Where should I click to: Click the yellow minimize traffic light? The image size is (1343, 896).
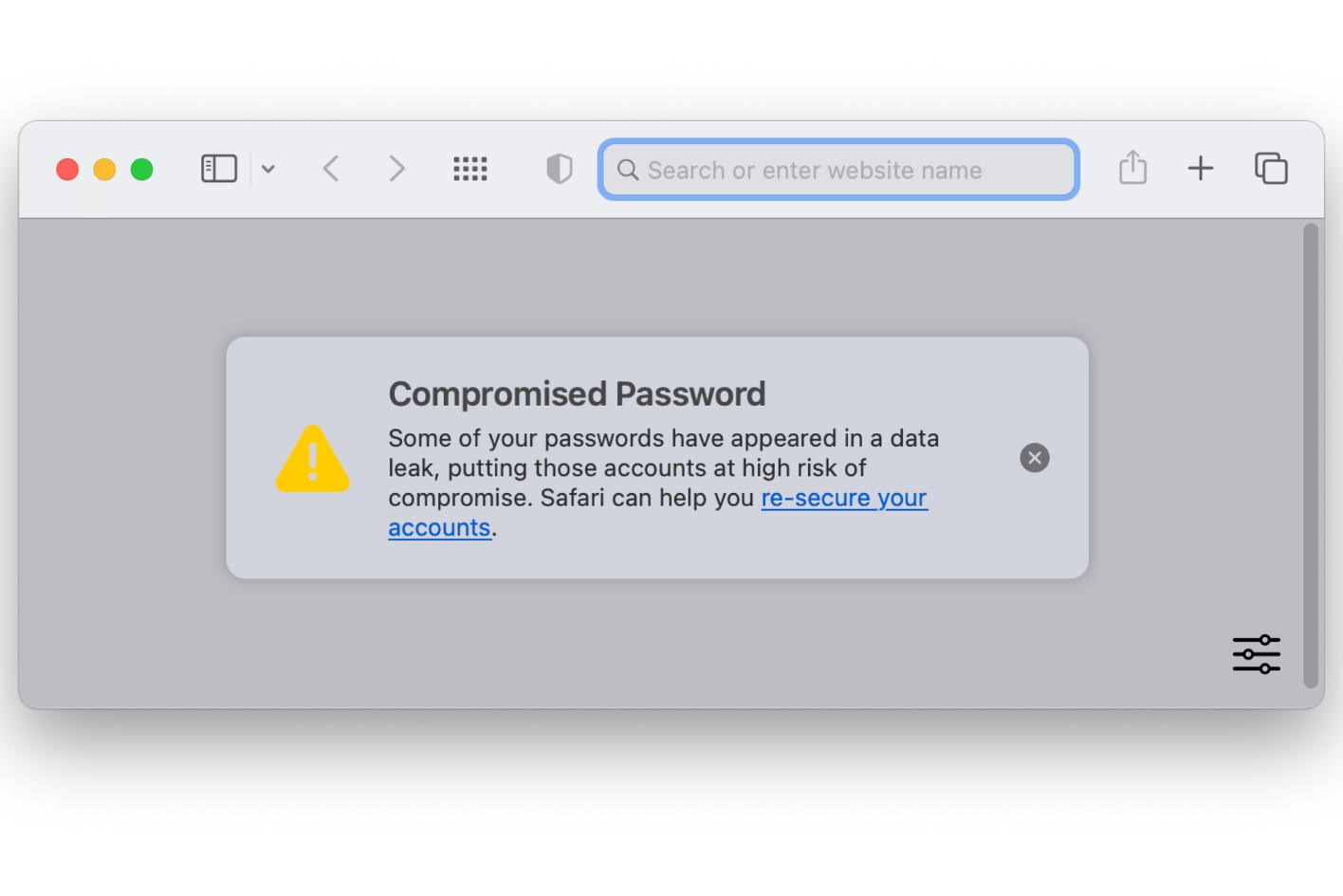(104, 169)
